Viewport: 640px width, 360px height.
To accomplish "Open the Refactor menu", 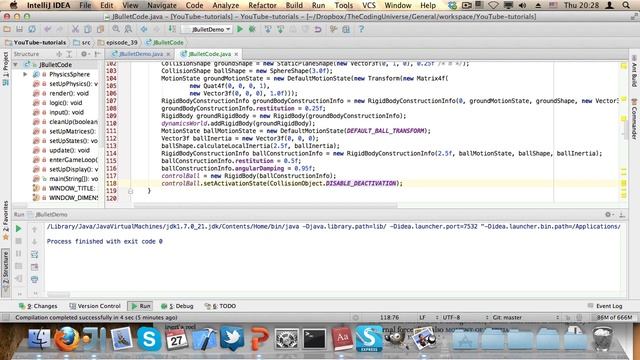I will [x=262, y=5].
